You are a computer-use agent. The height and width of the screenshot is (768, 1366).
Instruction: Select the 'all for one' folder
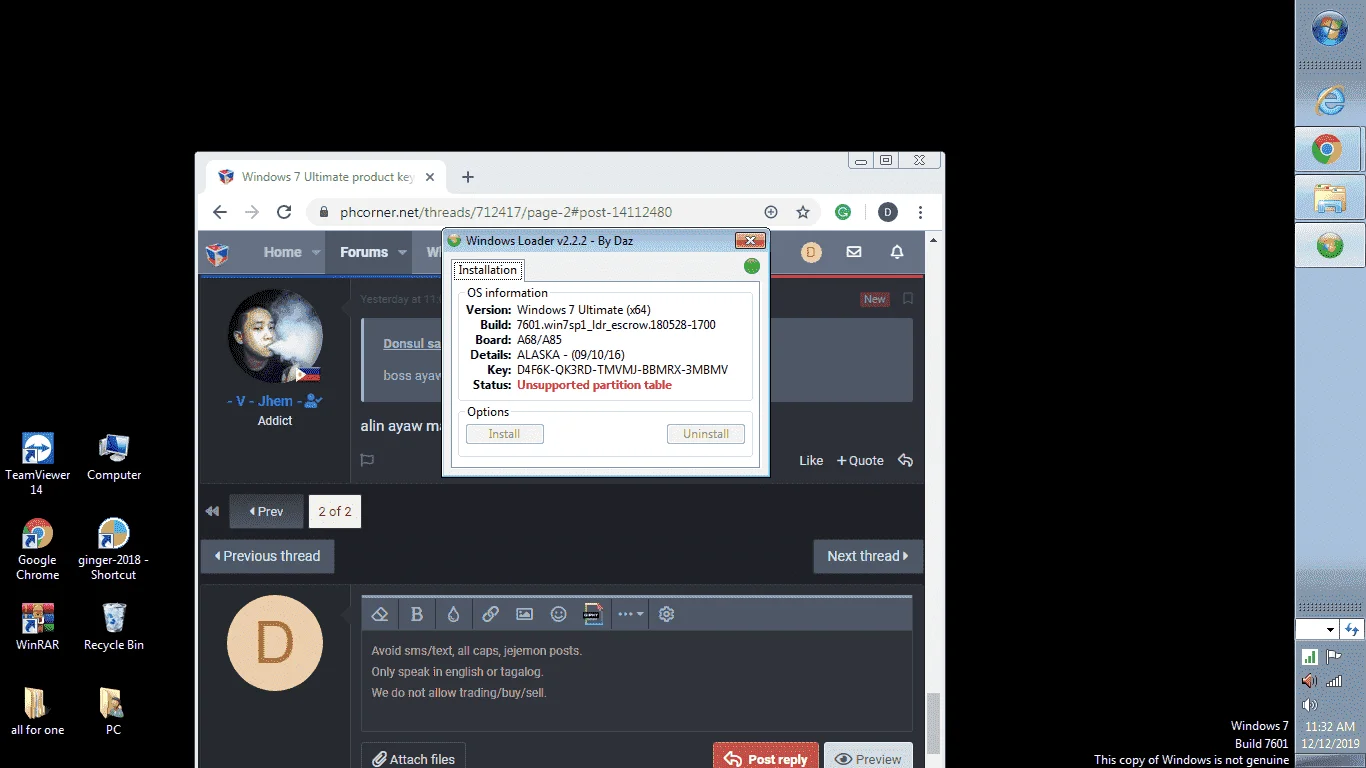37,712
